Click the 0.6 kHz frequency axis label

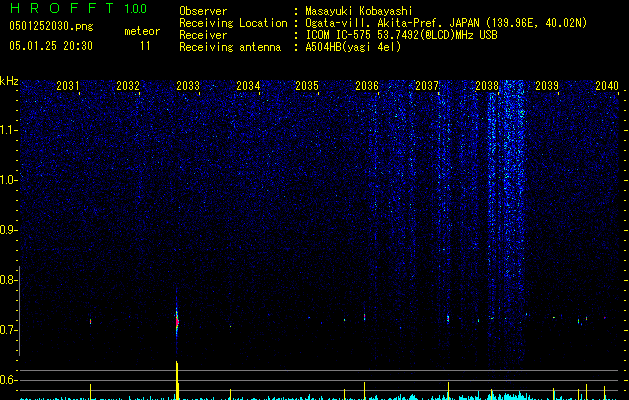(x=8, y=380)
